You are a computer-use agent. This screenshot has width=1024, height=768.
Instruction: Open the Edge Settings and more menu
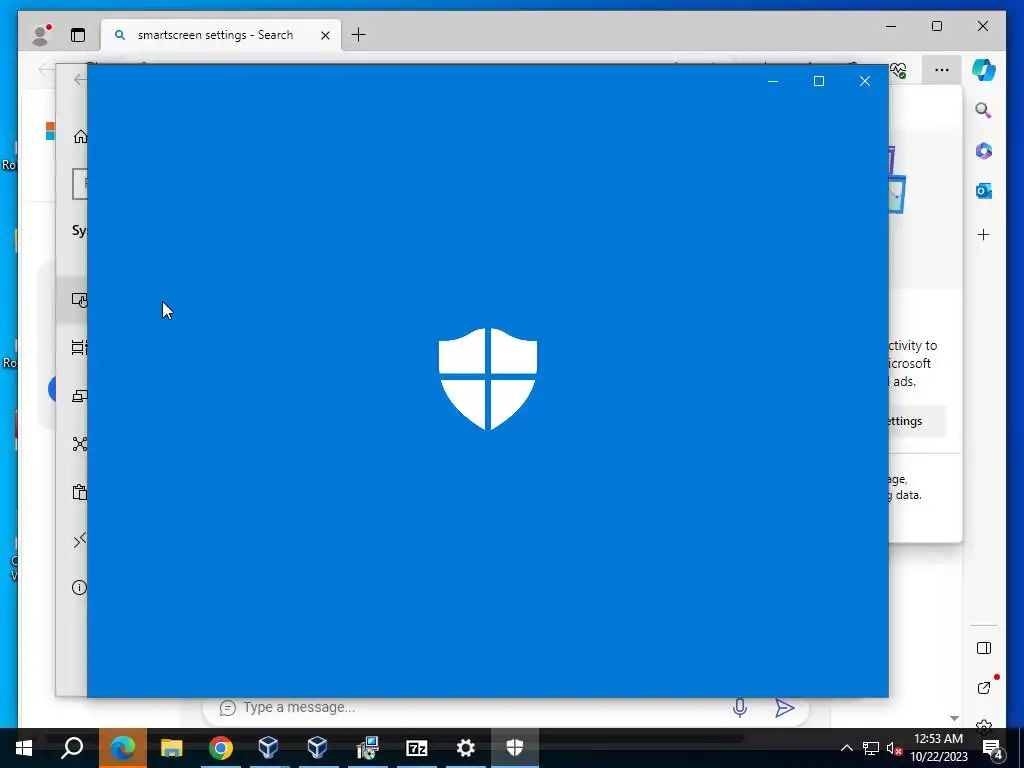[942, 70]
